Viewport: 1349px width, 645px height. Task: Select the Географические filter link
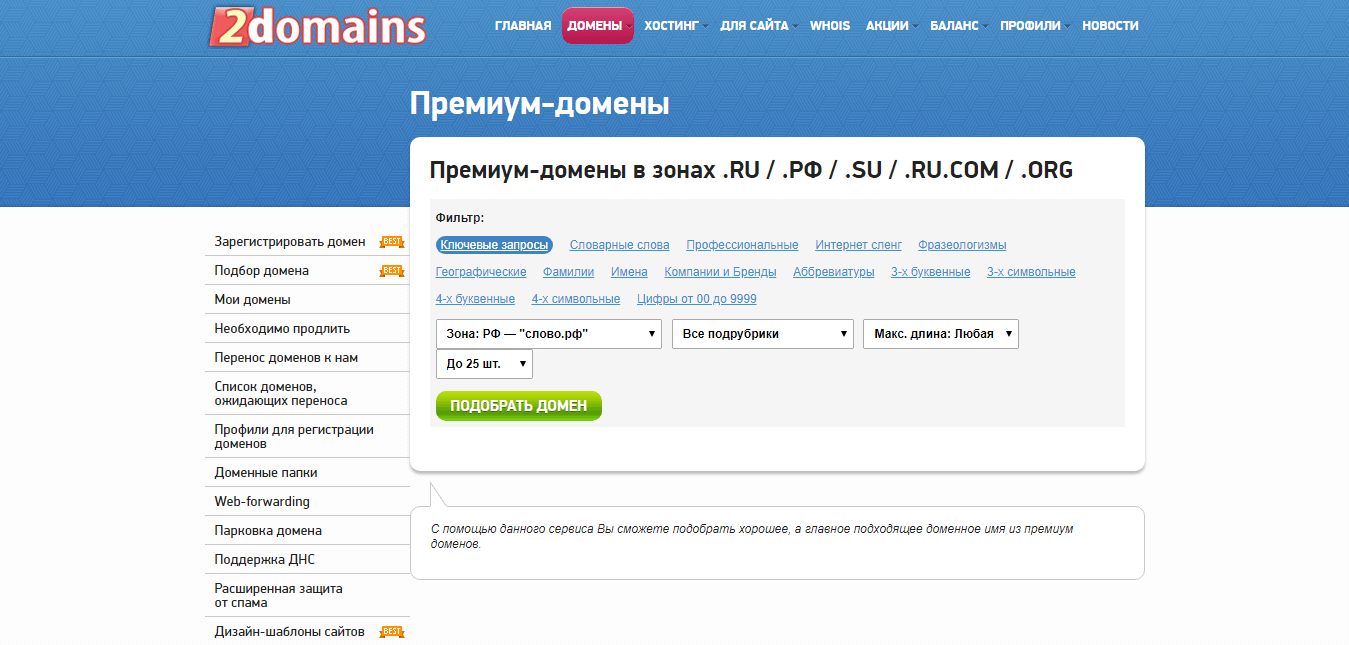click(x=481, y=272)
